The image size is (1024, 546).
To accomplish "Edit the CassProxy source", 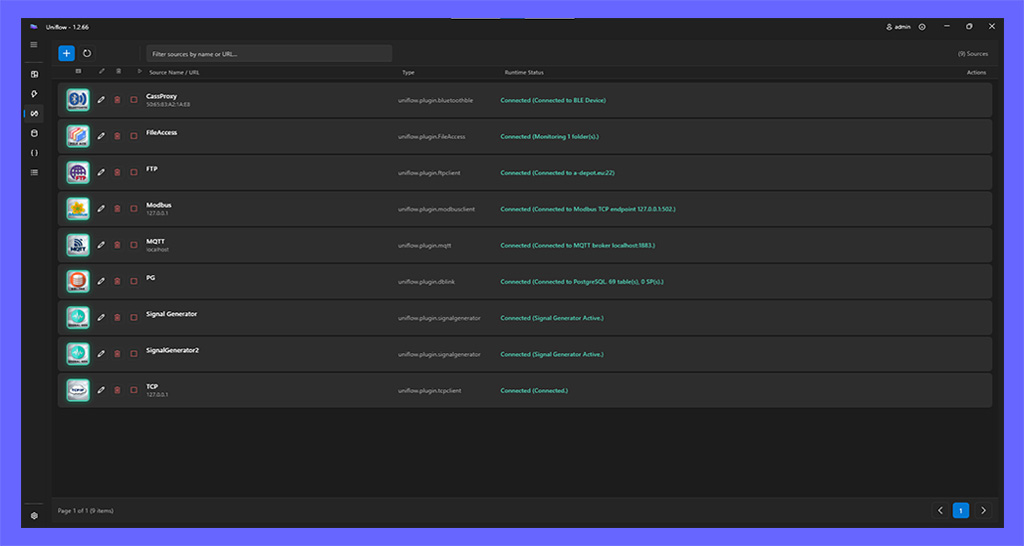I will [x=101, y=100].
